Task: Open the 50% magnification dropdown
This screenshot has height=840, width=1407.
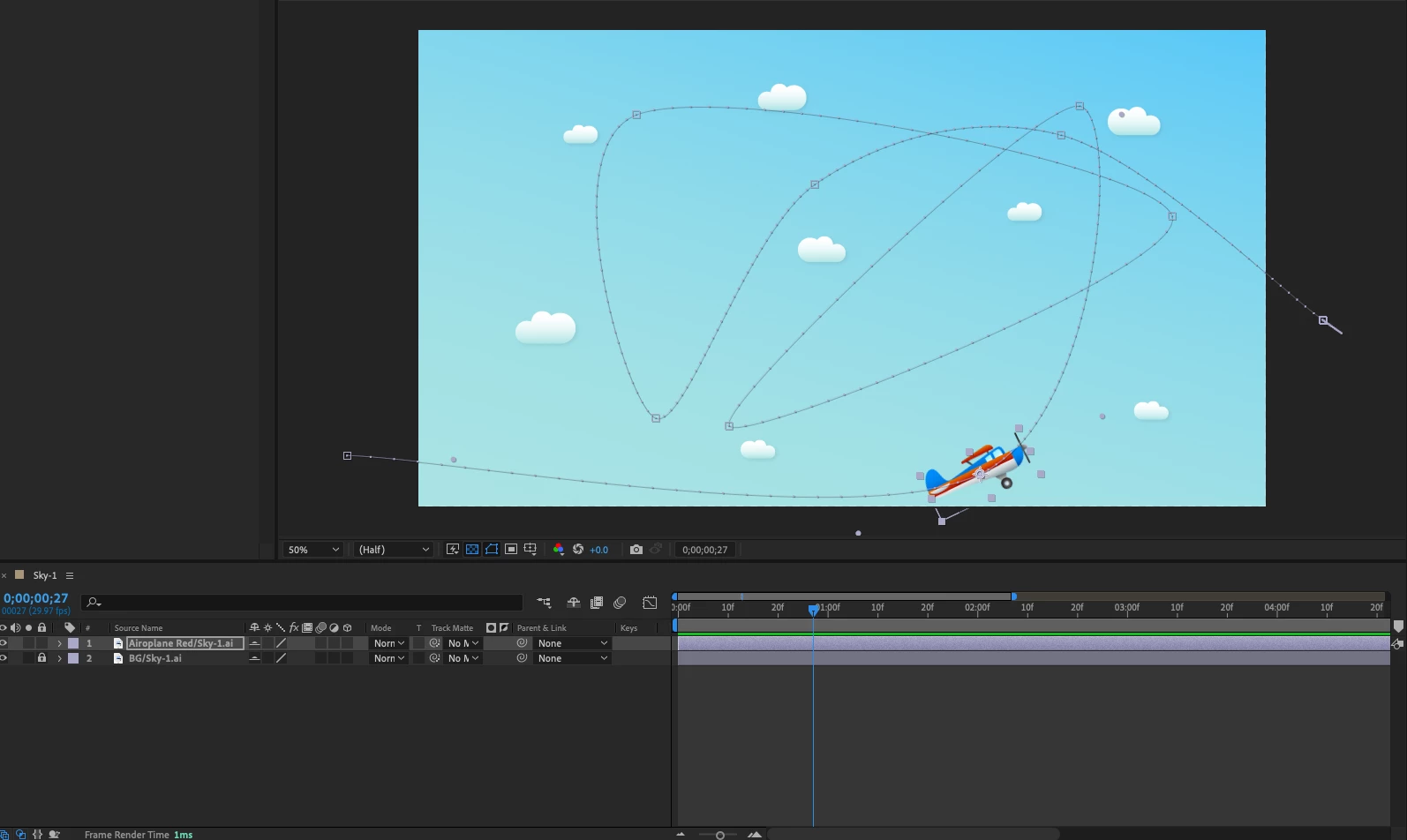Action: pos(312,550)
